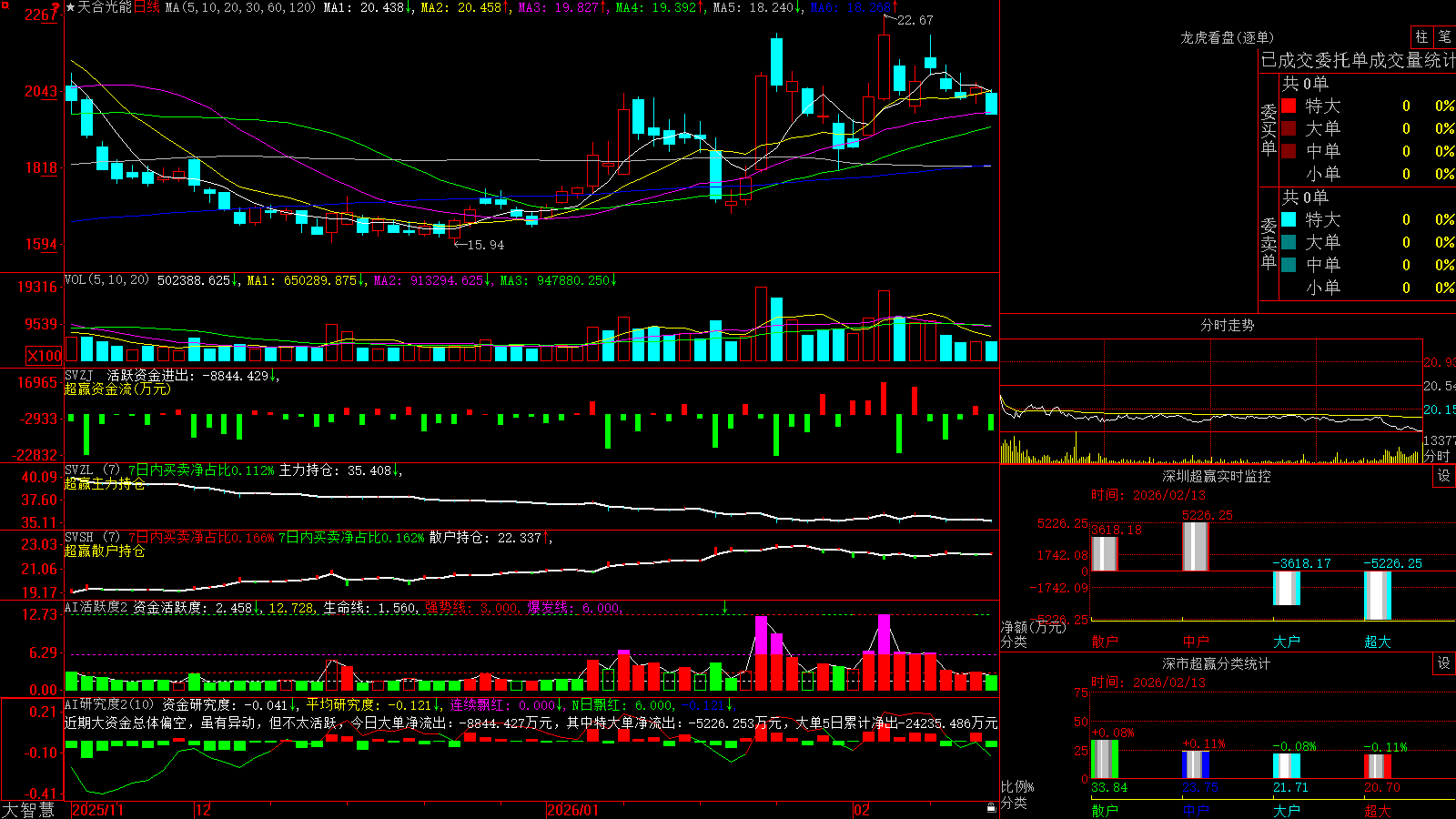Click the 中户 bar showing 5226.25

tap(1196, 546)
